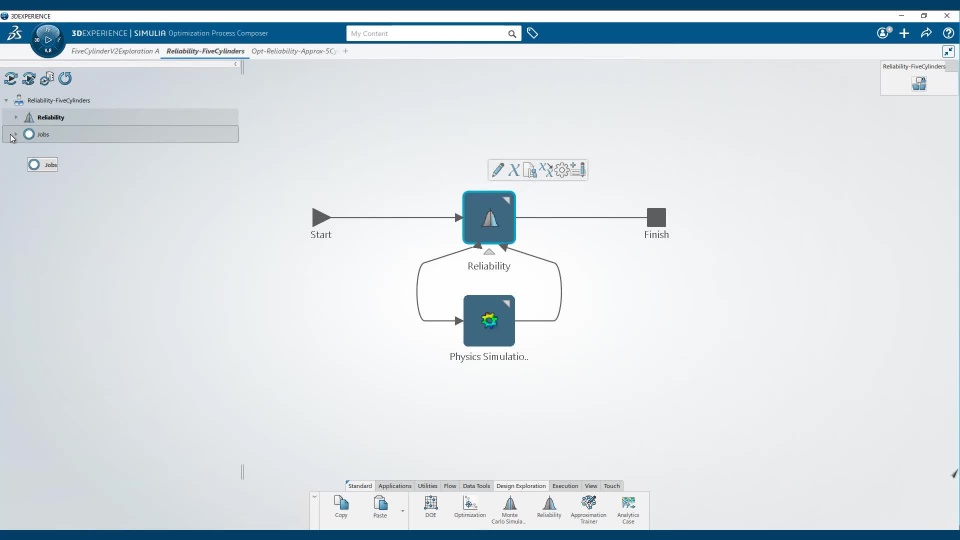Add an Approximation Trainer
The width and height of the screenshot is (960, 540).
[x=588, y=509]
